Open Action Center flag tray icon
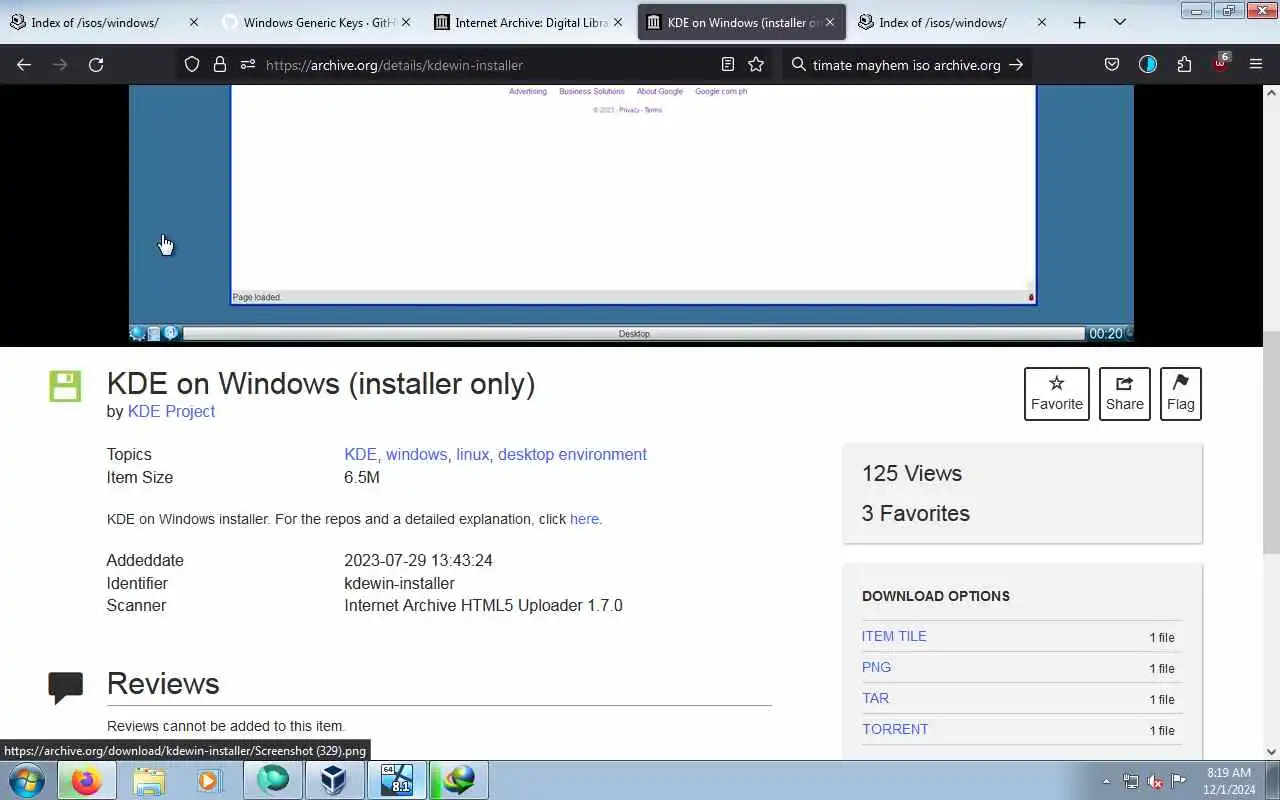 (x=1179, y=781)
